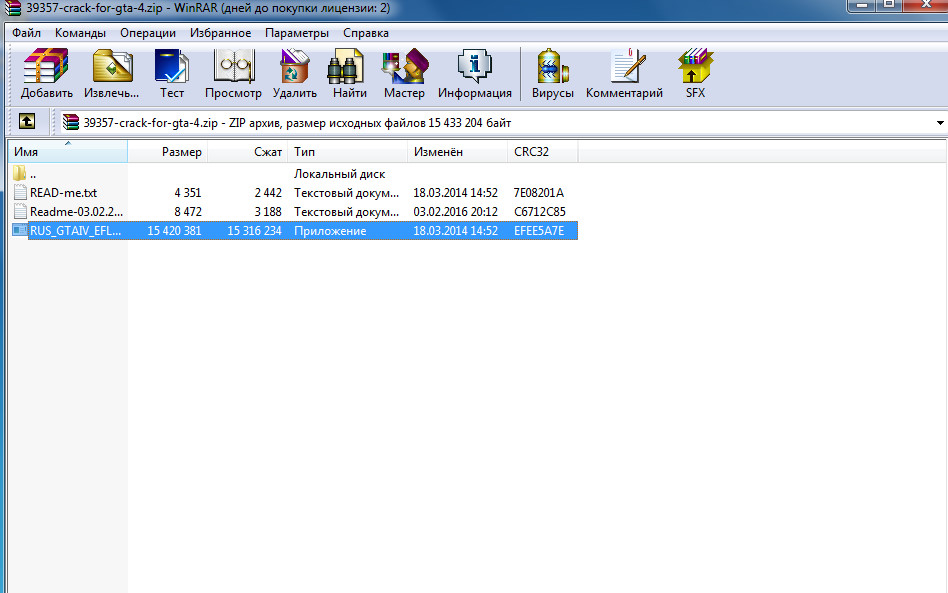Click the READ-me.txt file icon
Image resolution: width=948 pixels, height=593 pixels.
[x=20, y=192]
